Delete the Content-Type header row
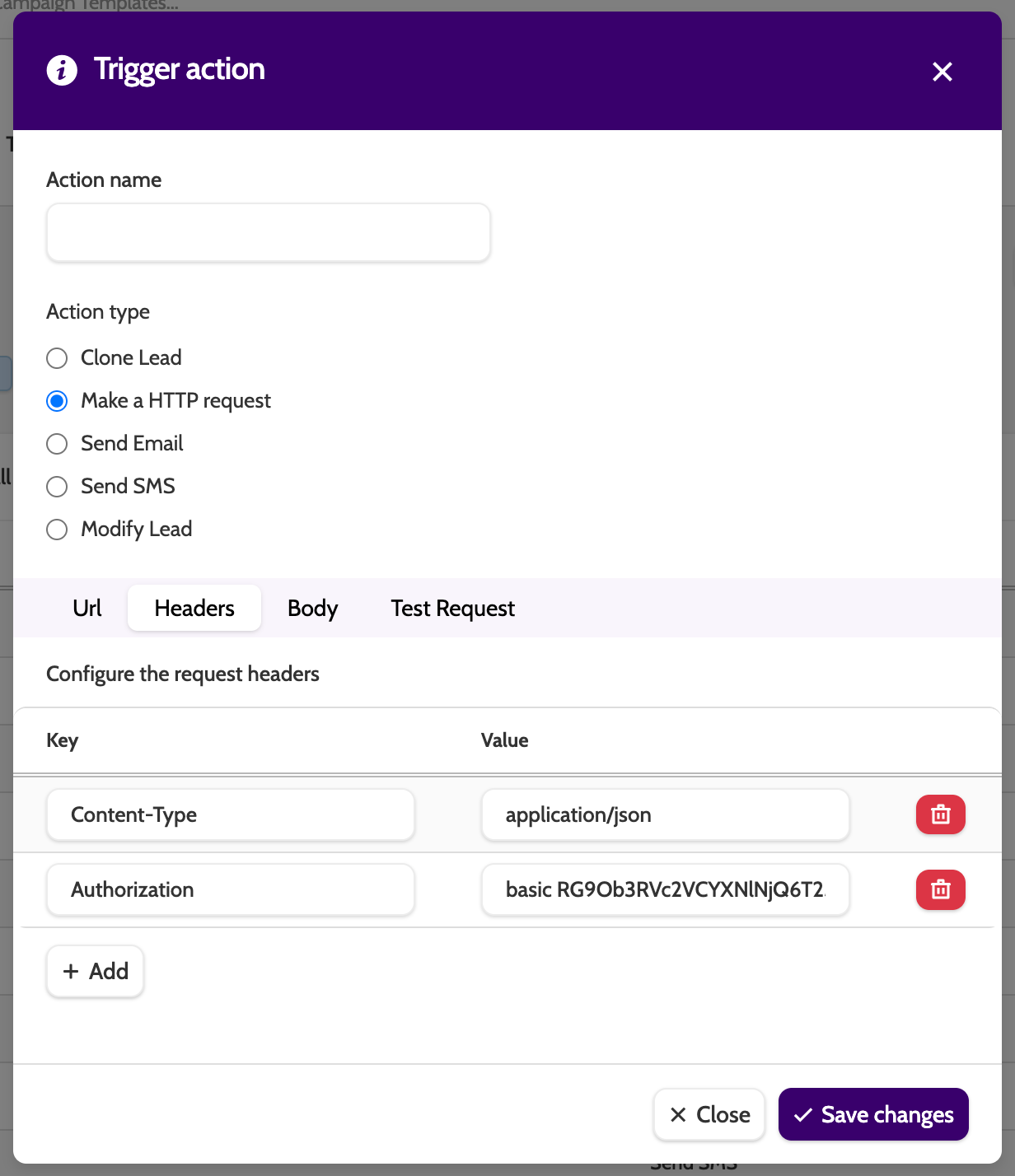The image size is (1015, 1176). coord(940,814)
